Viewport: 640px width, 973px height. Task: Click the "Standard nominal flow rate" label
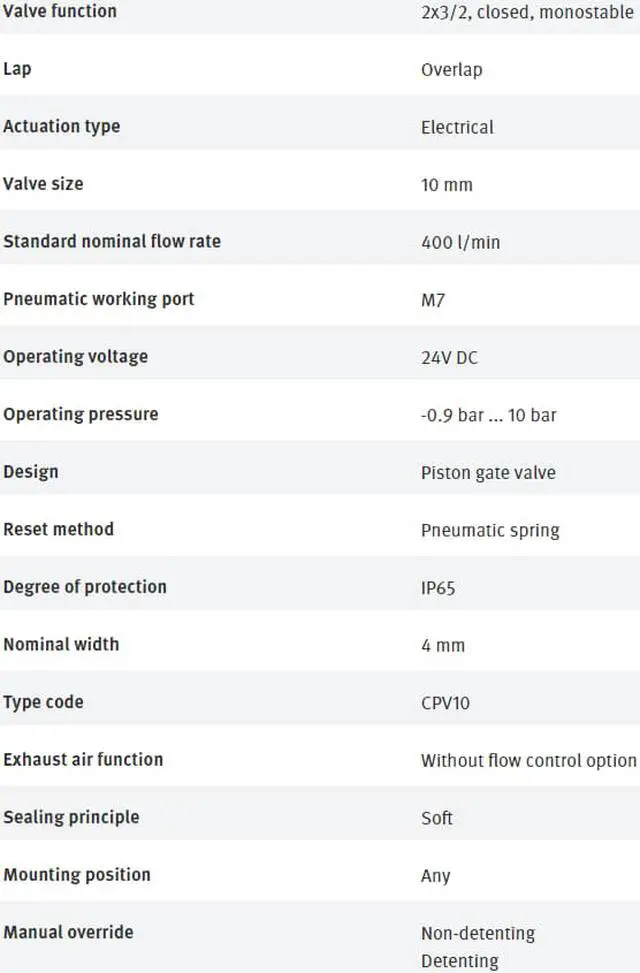(x=112, y=241)
